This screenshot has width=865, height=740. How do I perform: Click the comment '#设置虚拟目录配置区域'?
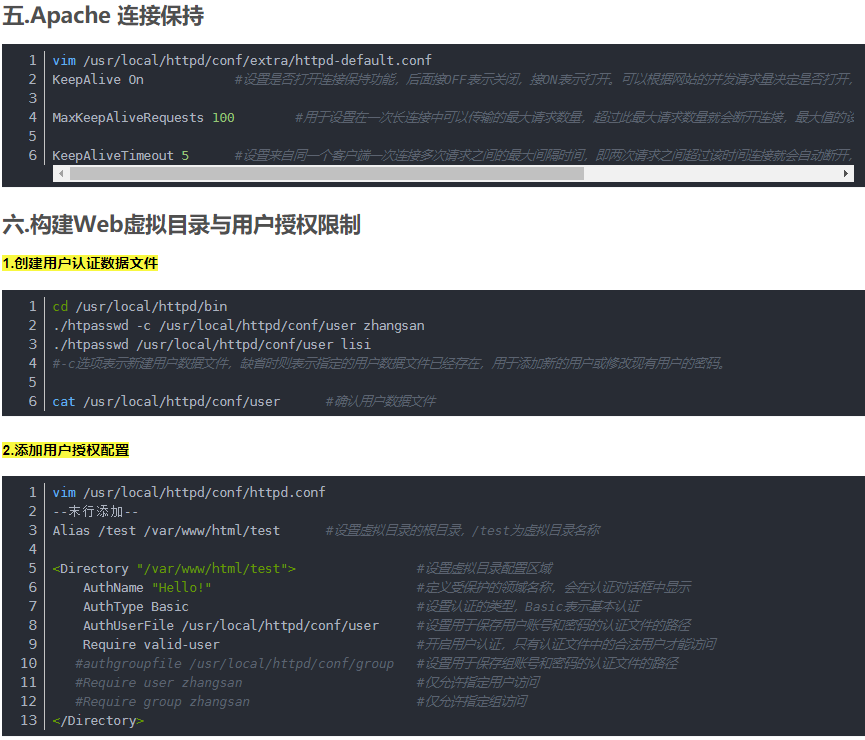pyautogui.click(x=484, y=568)
